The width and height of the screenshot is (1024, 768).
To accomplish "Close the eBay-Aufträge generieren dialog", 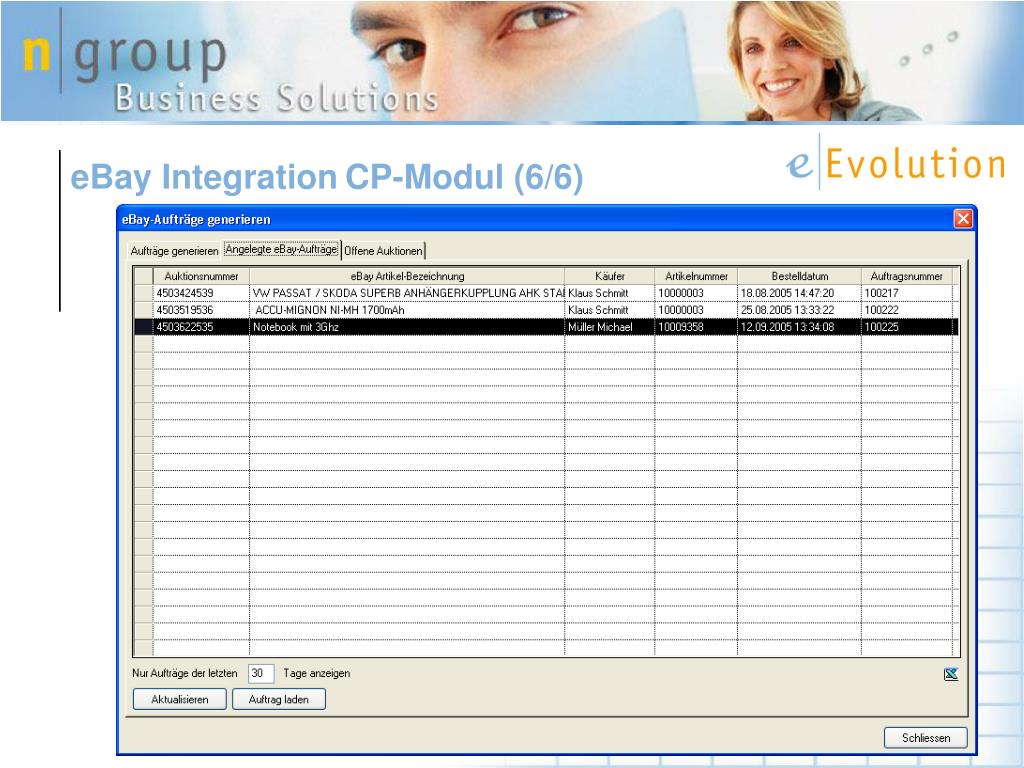I will click(x=963, y=219).
